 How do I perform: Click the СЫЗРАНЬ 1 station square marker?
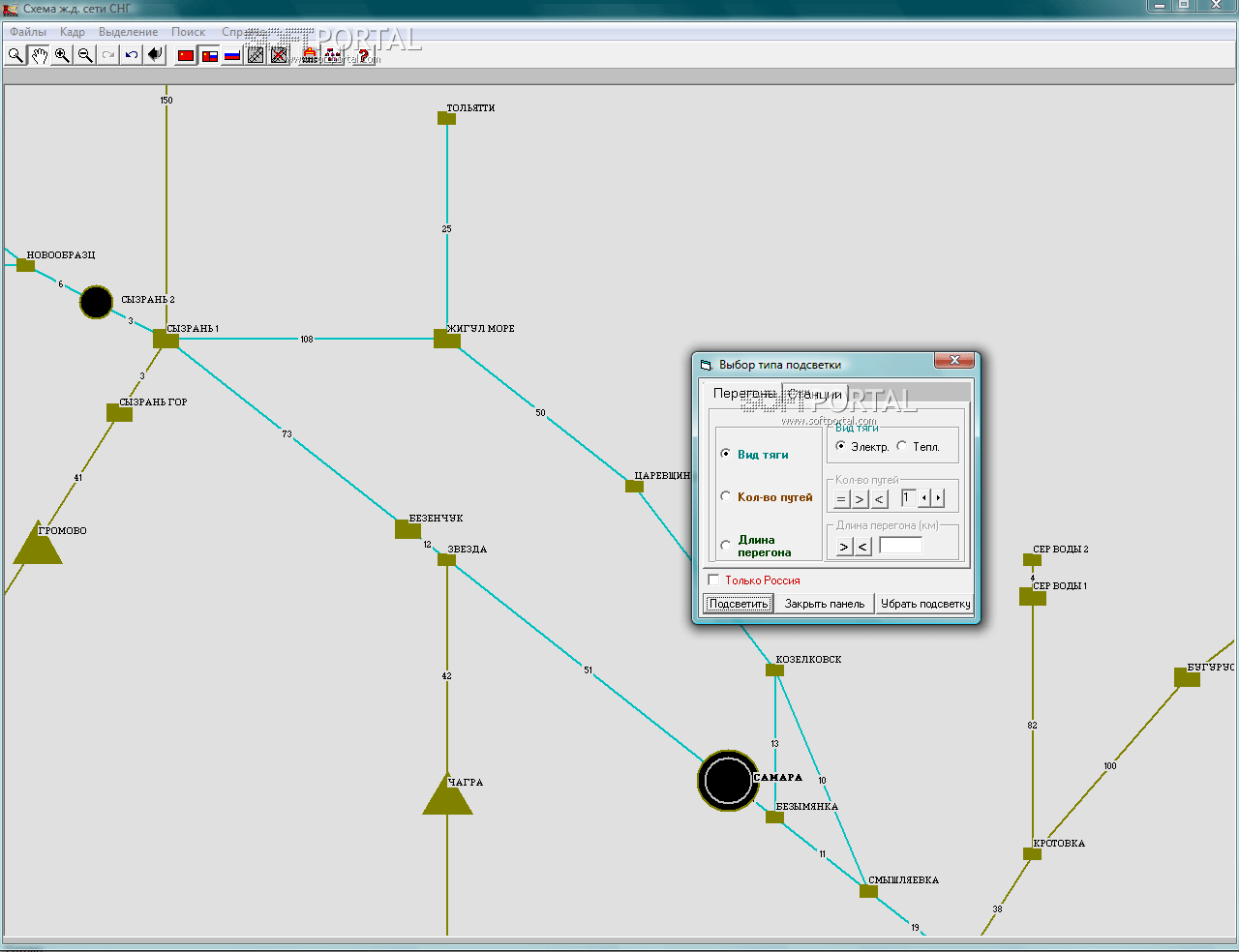(166, 339)
